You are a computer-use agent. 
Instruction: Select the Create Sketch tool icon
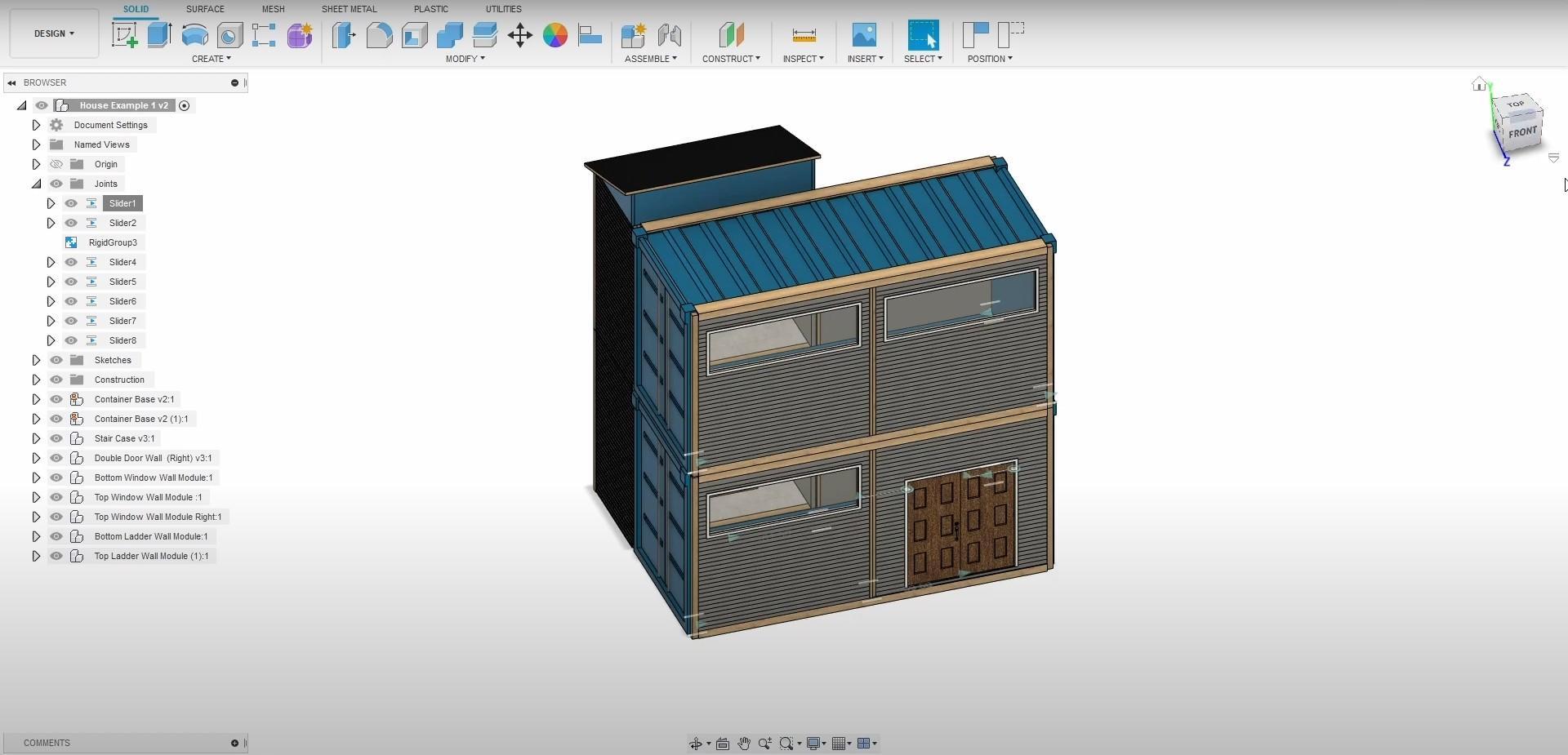click(124, 35)
